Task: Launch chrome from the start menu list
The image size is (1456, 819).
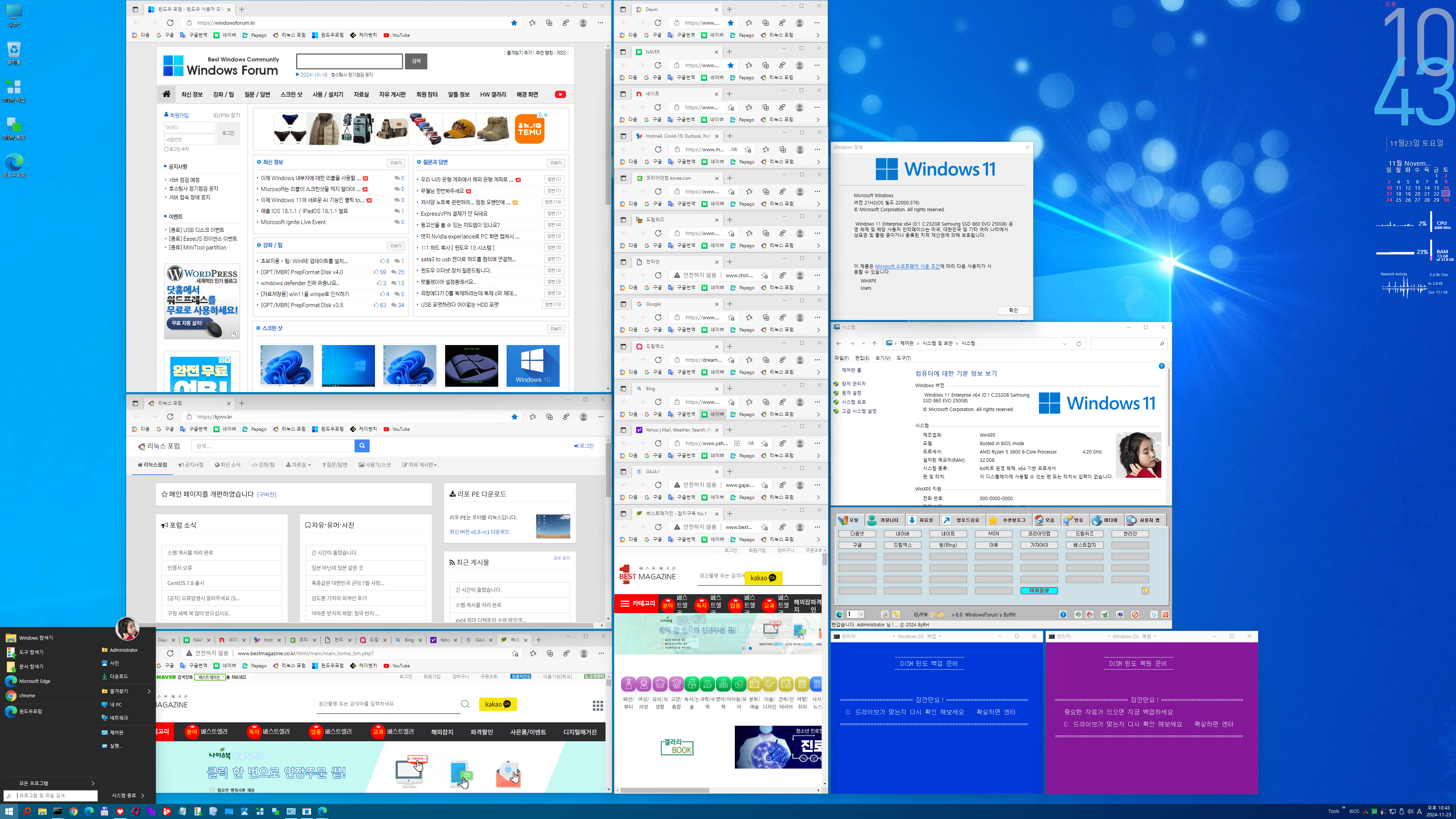Action: point(27,696)
